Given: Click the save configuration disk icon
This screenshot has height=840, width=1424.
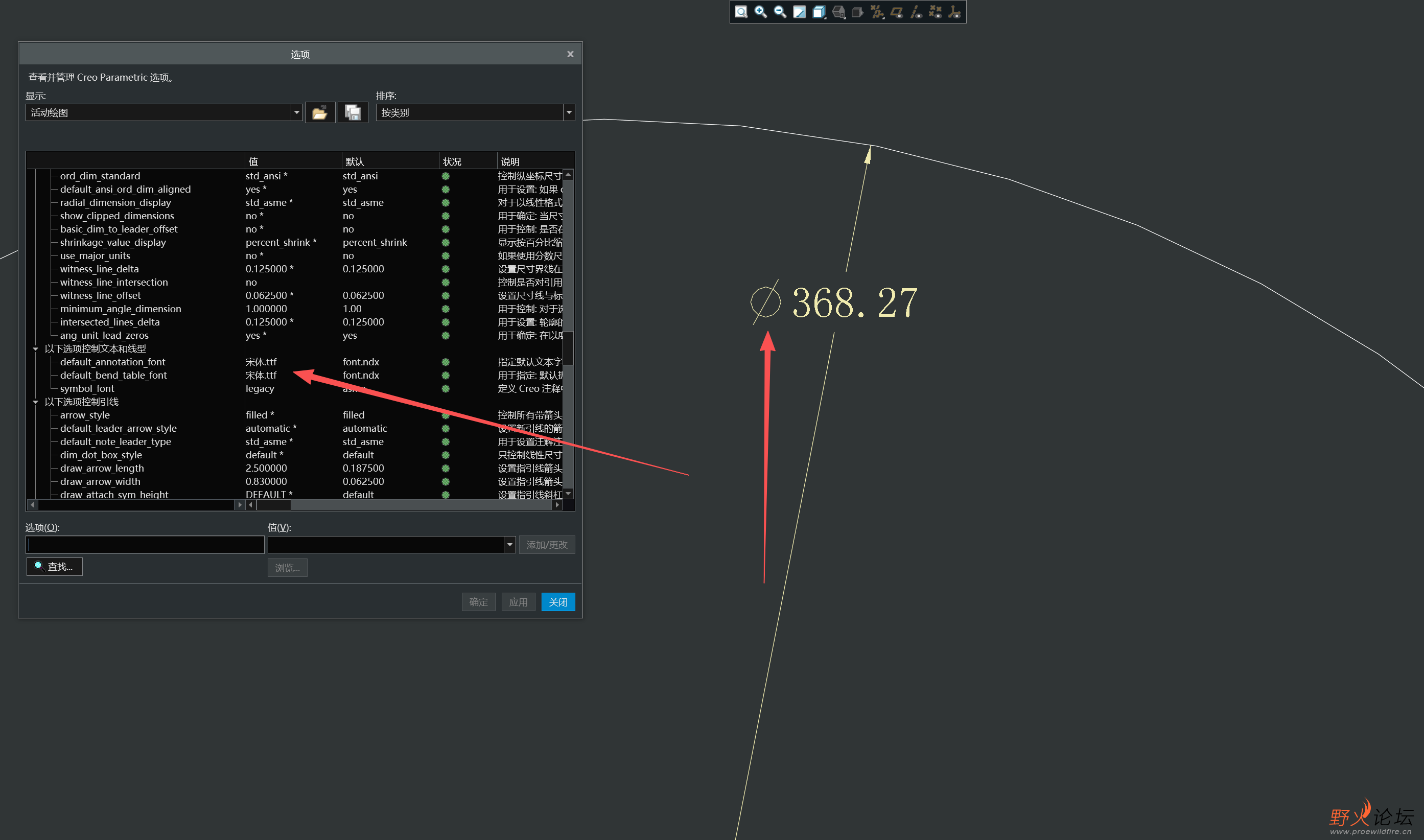Looking at the screenshot, I should [353, 112].
